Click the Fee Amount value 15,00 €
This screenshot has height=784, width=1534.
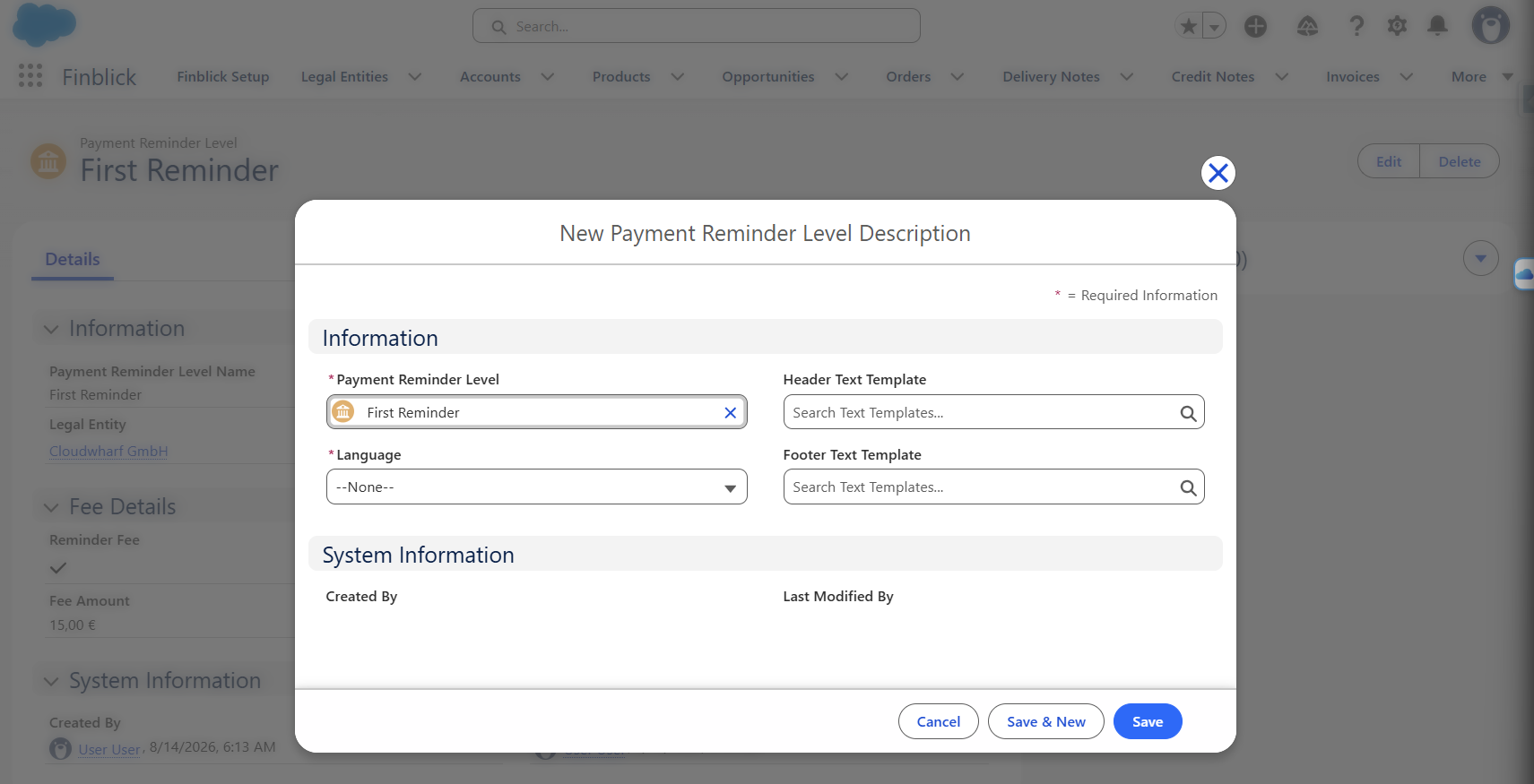(x=73, y=625)
